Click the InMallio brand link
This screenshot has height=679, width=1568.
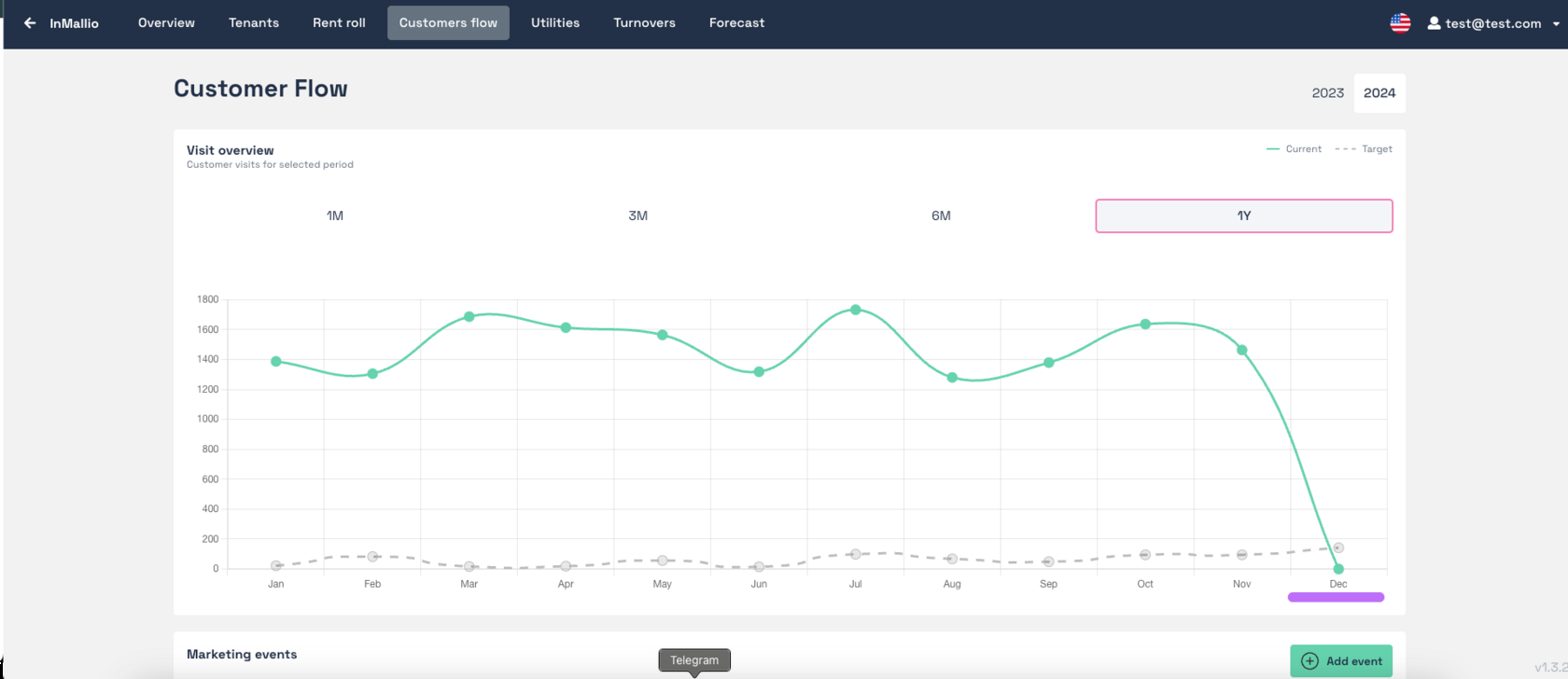[x=74, y=23]
